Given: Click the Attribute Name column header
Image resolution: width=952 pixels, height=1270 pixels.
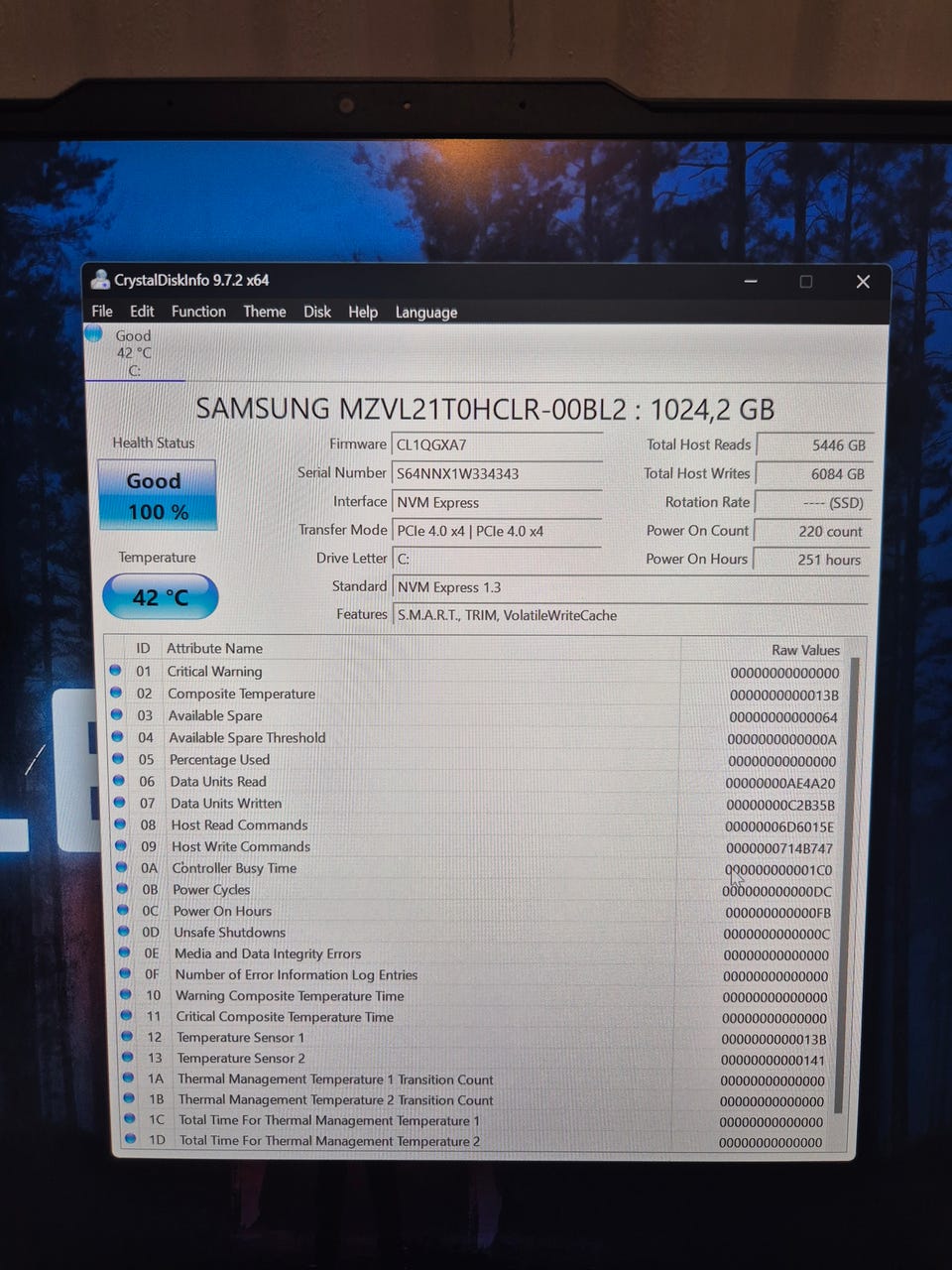Looking at the screenshot, I should click(214, 648).
